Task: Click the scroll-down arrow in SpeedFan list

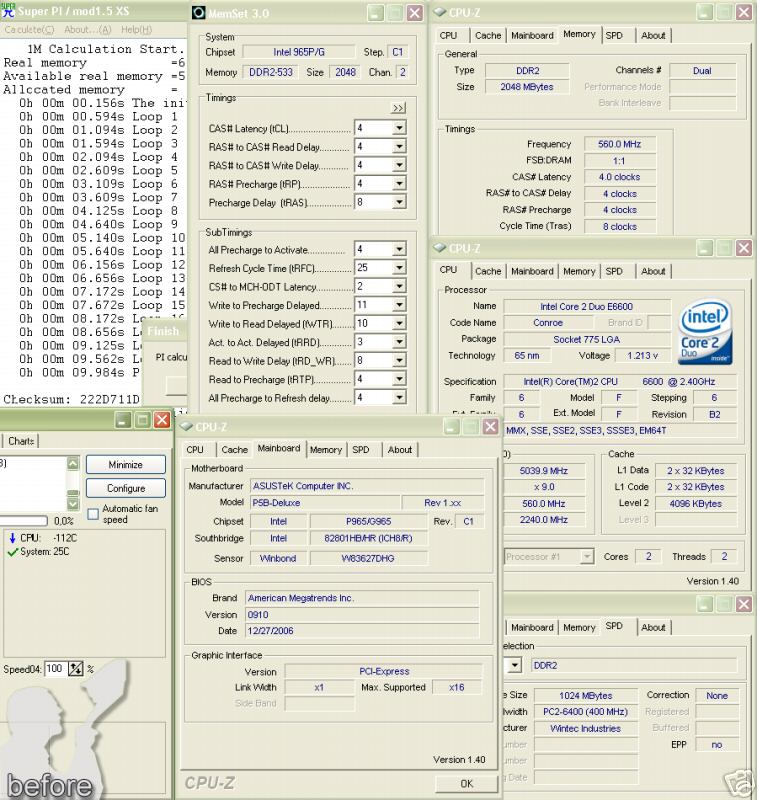Action: pos(72,503)
